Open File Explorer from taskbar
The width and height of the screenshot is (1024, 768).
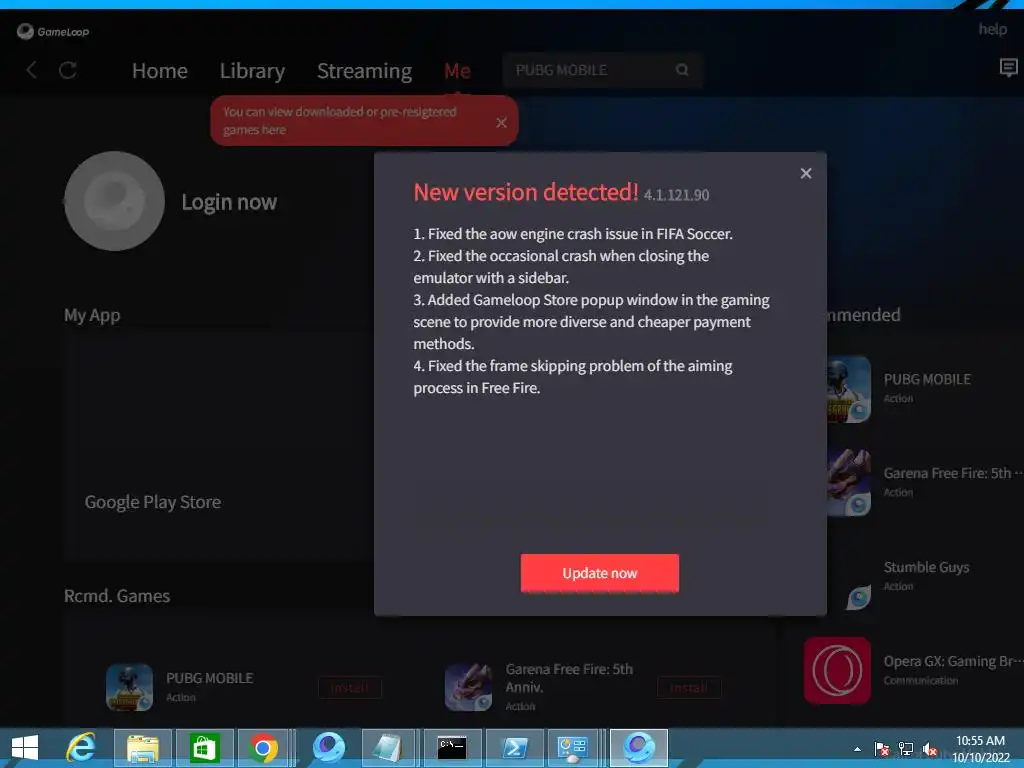pyautogui.click(x=142, y=748)
